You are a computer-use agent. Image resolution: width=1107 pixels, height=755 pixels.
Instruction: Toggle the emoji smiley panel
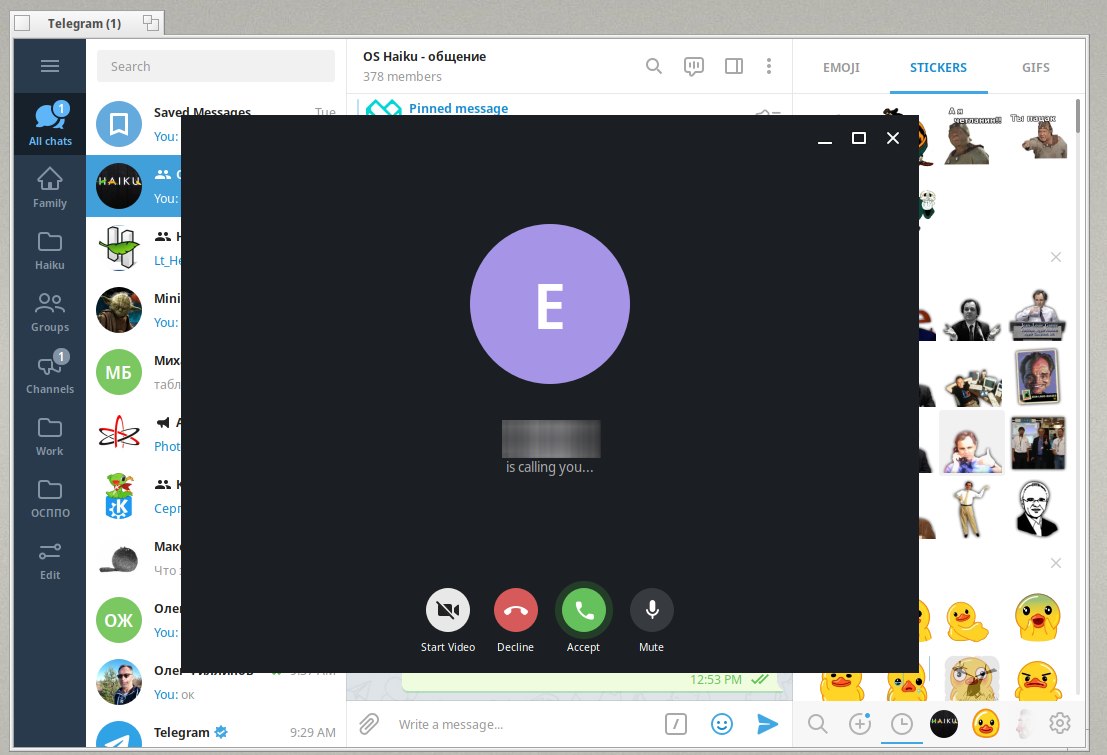point(722,724)
